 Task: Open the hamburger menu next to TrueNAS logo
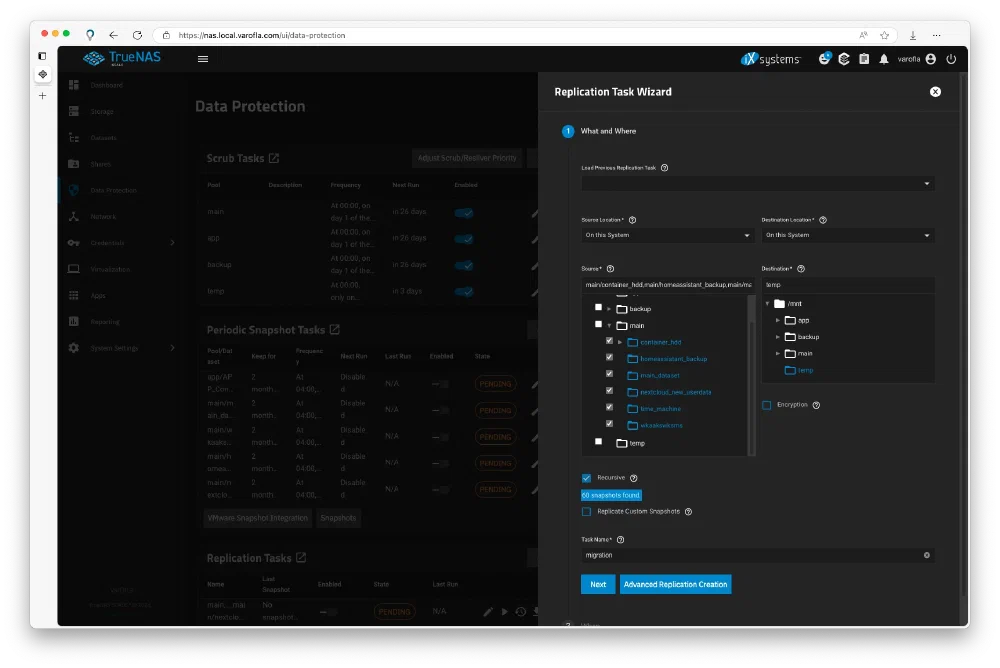(203, 59)
